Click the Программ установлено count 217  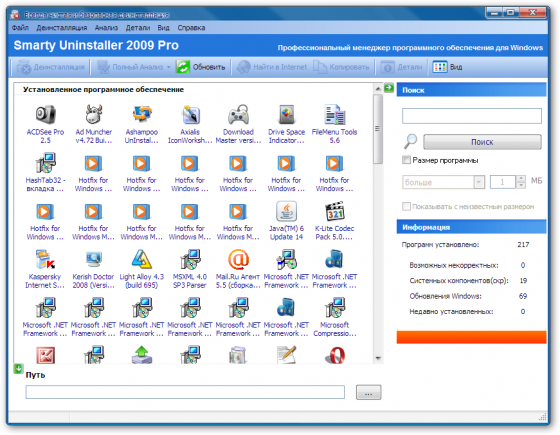click(x=523, y=245)
